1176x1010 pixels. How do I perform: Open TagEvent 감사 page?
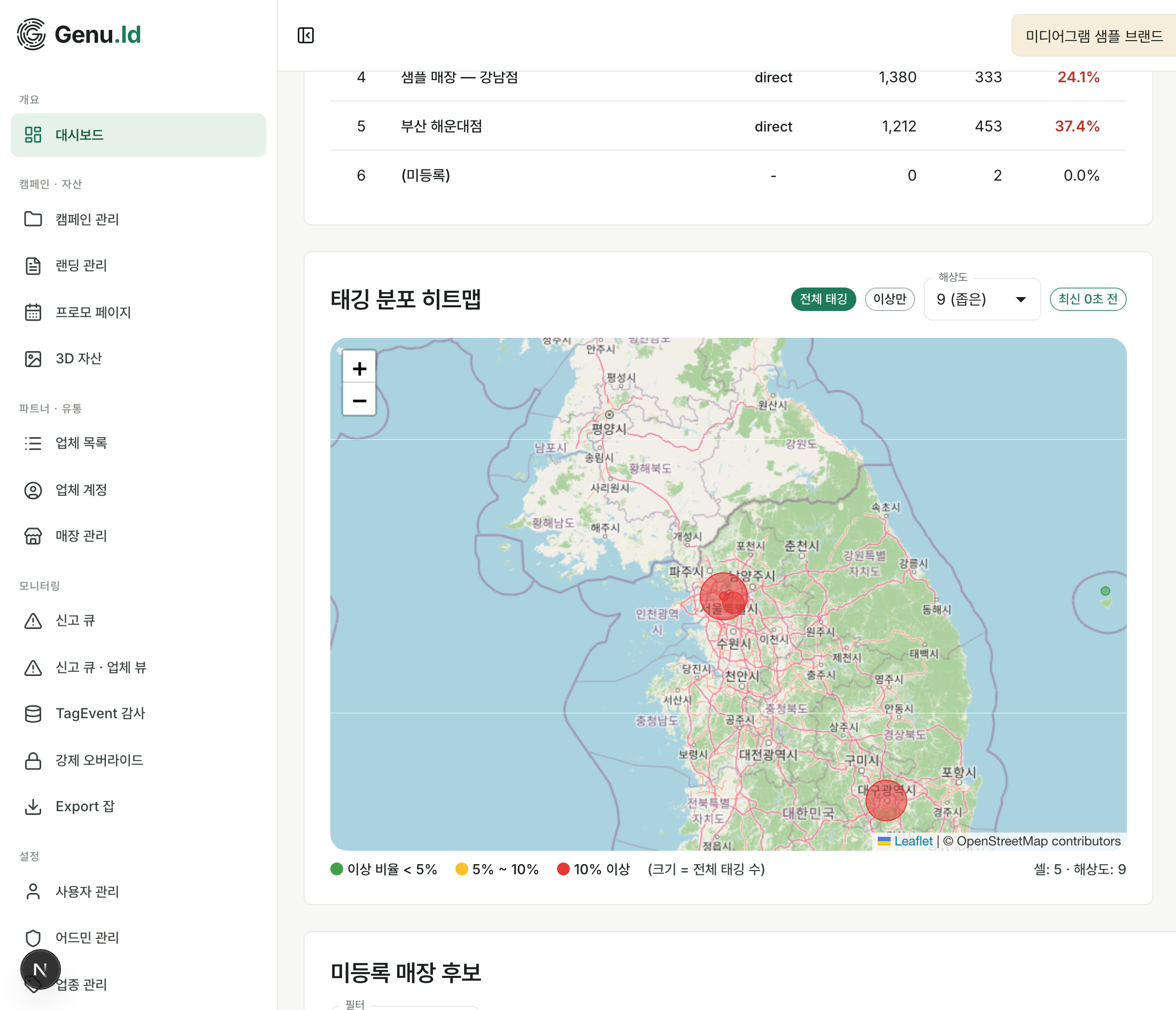click(x=138, y=713)
